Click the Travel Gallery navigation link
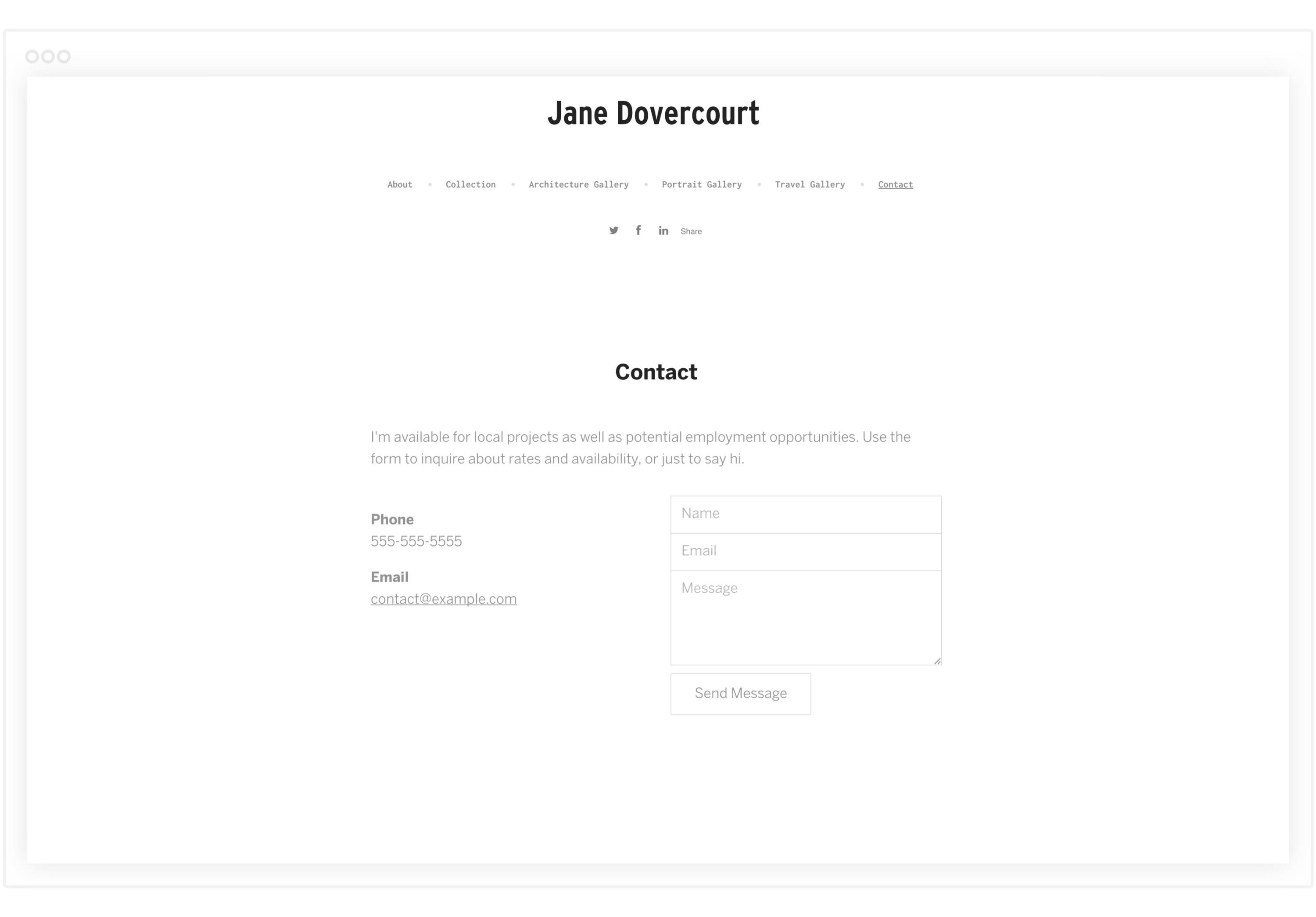The image size is (1316, 917). pyautogui.click(x=810, y=184)
